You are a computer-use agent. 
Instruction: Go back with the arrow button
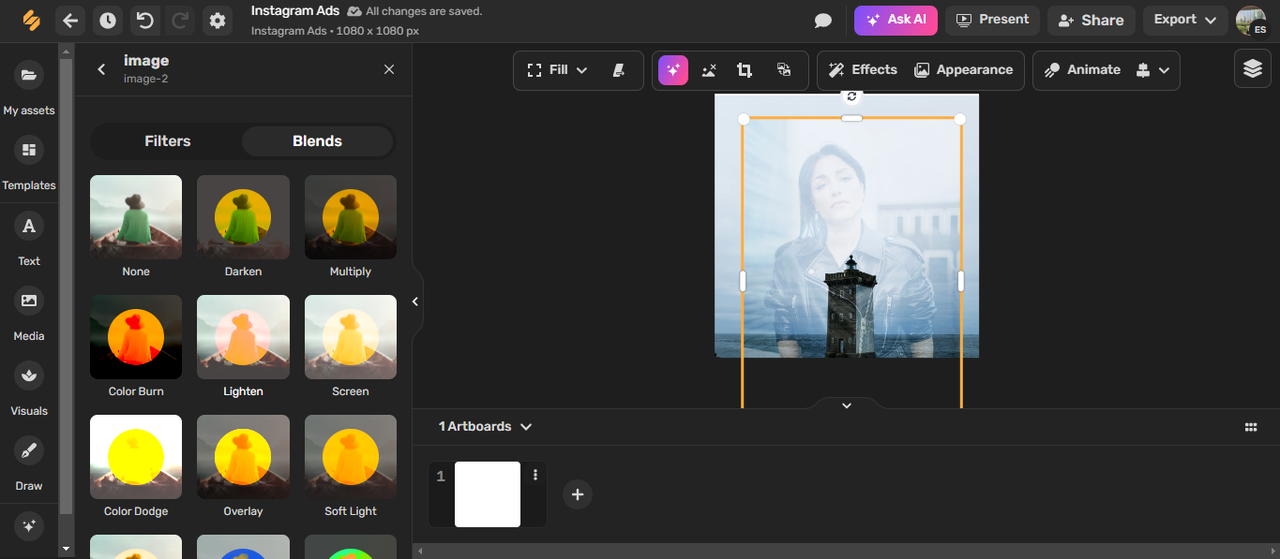point(70,20)
